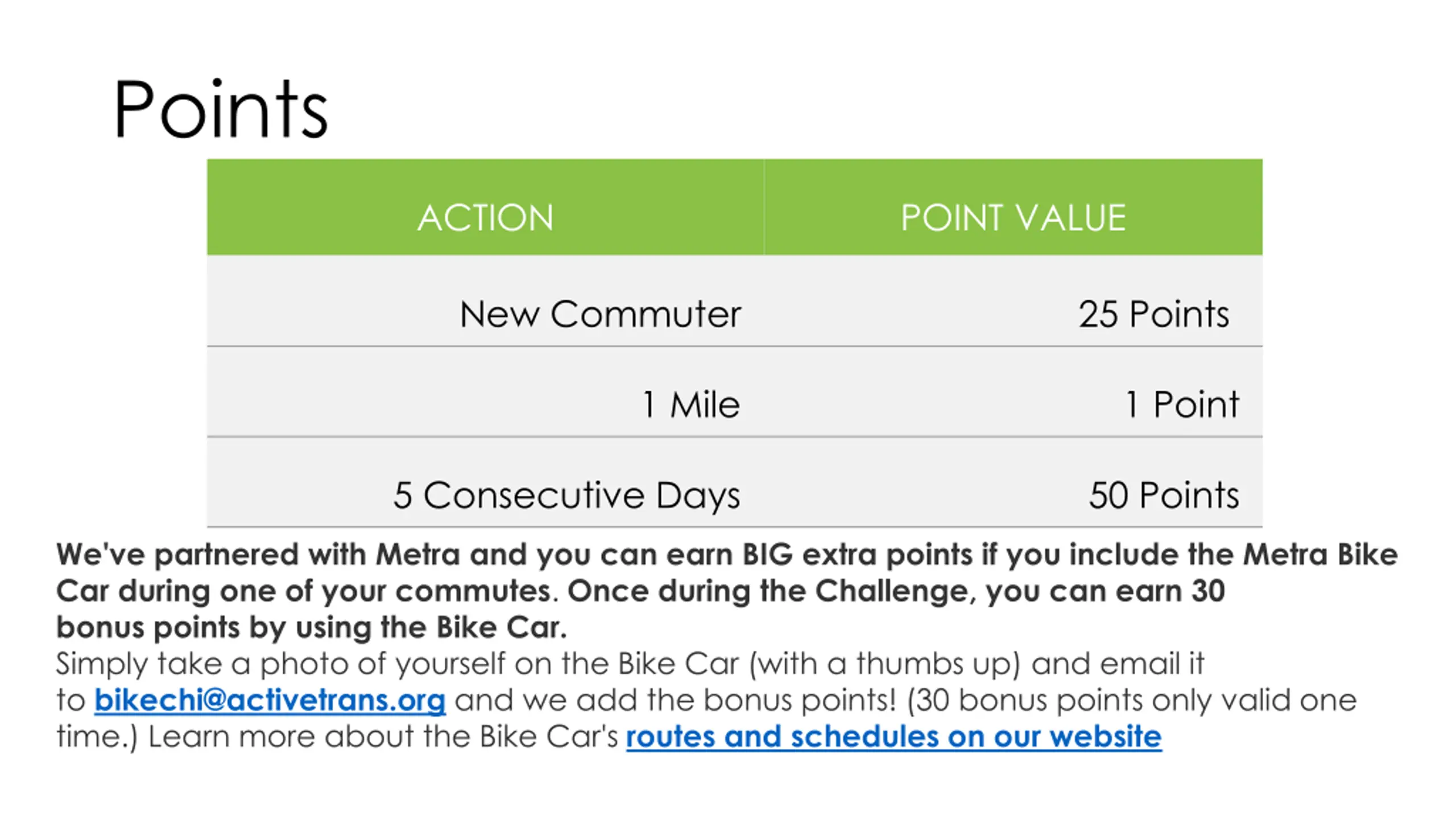The height and width of the screenshot is (819, 1456).
Task: Click the "We've partnered with Metra" bold line
Action: click(727, 555)
